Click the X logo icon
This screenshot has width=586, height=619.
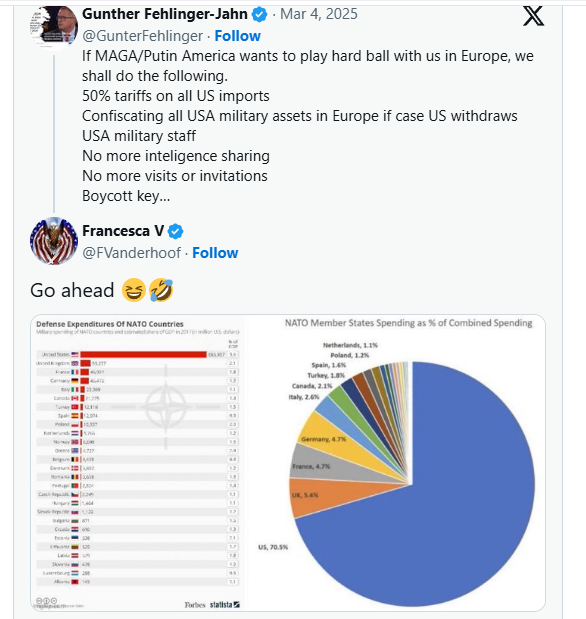(x=533, y=17)
